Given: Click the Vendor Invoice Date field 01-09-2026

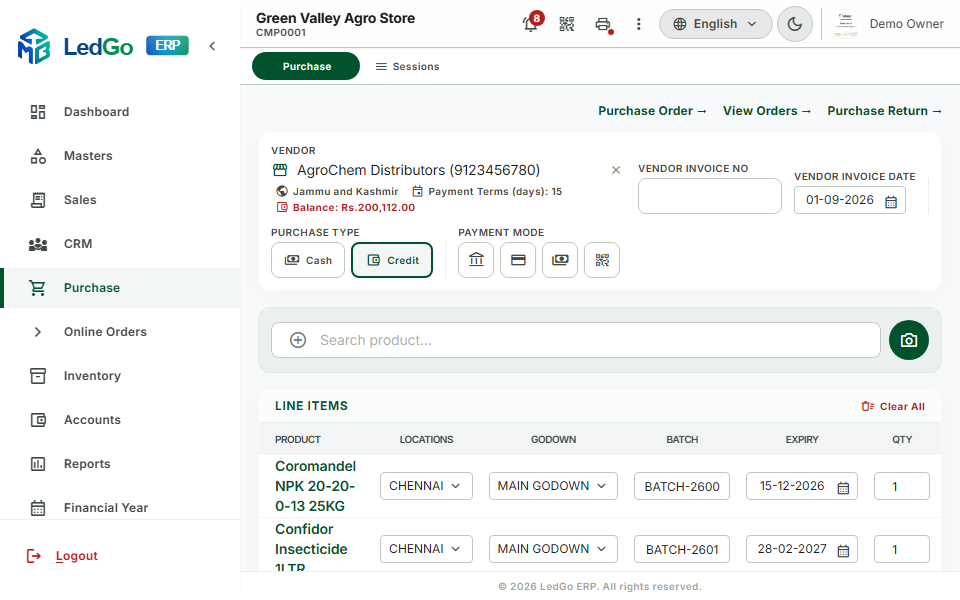Looking at the screenshot, I should [x=850, y=200].
